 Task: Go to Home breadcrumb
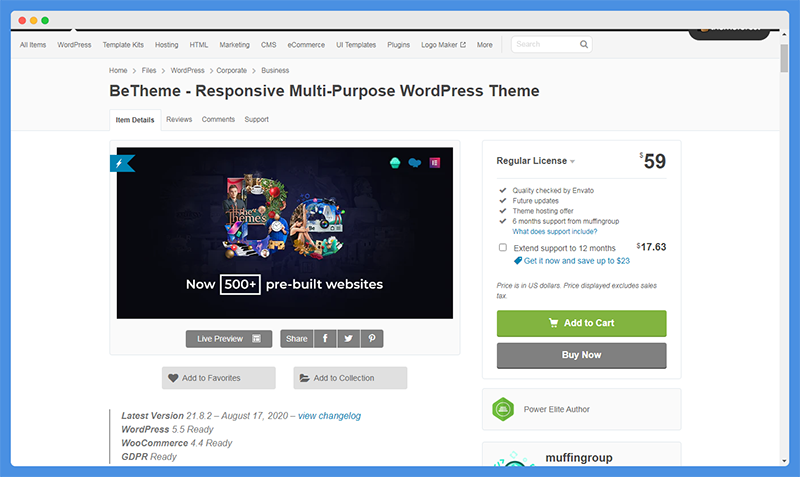click(118, 70)
